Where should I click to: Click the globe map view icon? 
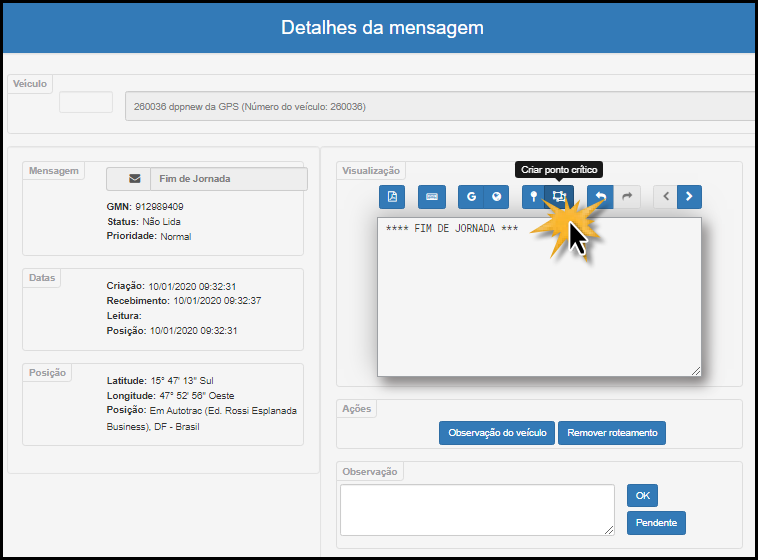496,197
